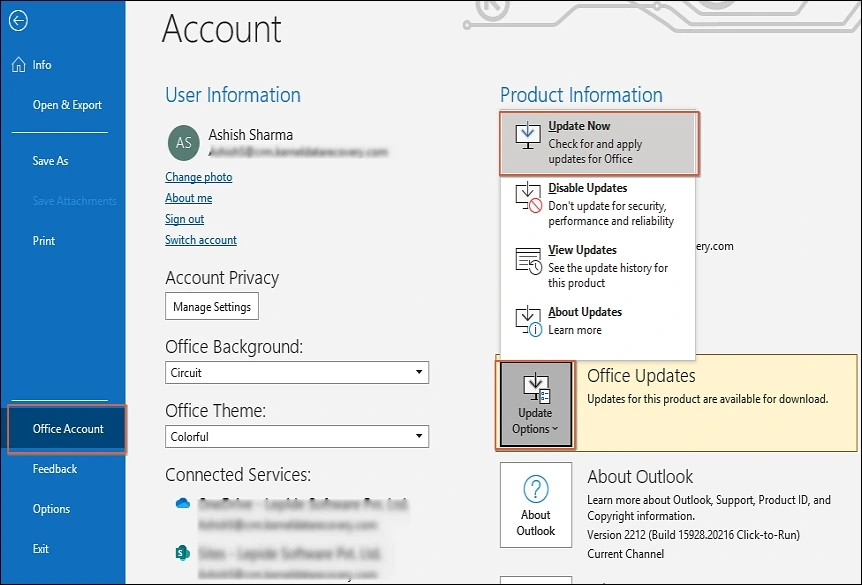The height and width of the screenshot is (585, 862).
Task: Click the Manage Settings button
Action: (212, 306)
